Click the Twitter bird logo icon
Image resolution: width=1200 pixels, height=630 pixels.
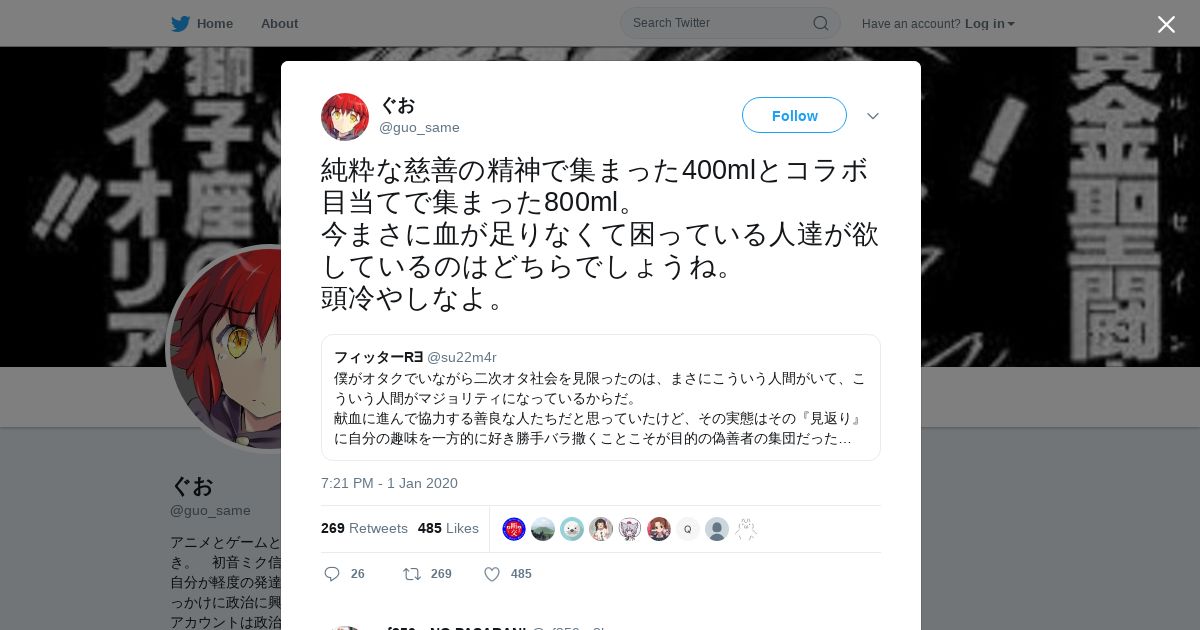point(180,23)
